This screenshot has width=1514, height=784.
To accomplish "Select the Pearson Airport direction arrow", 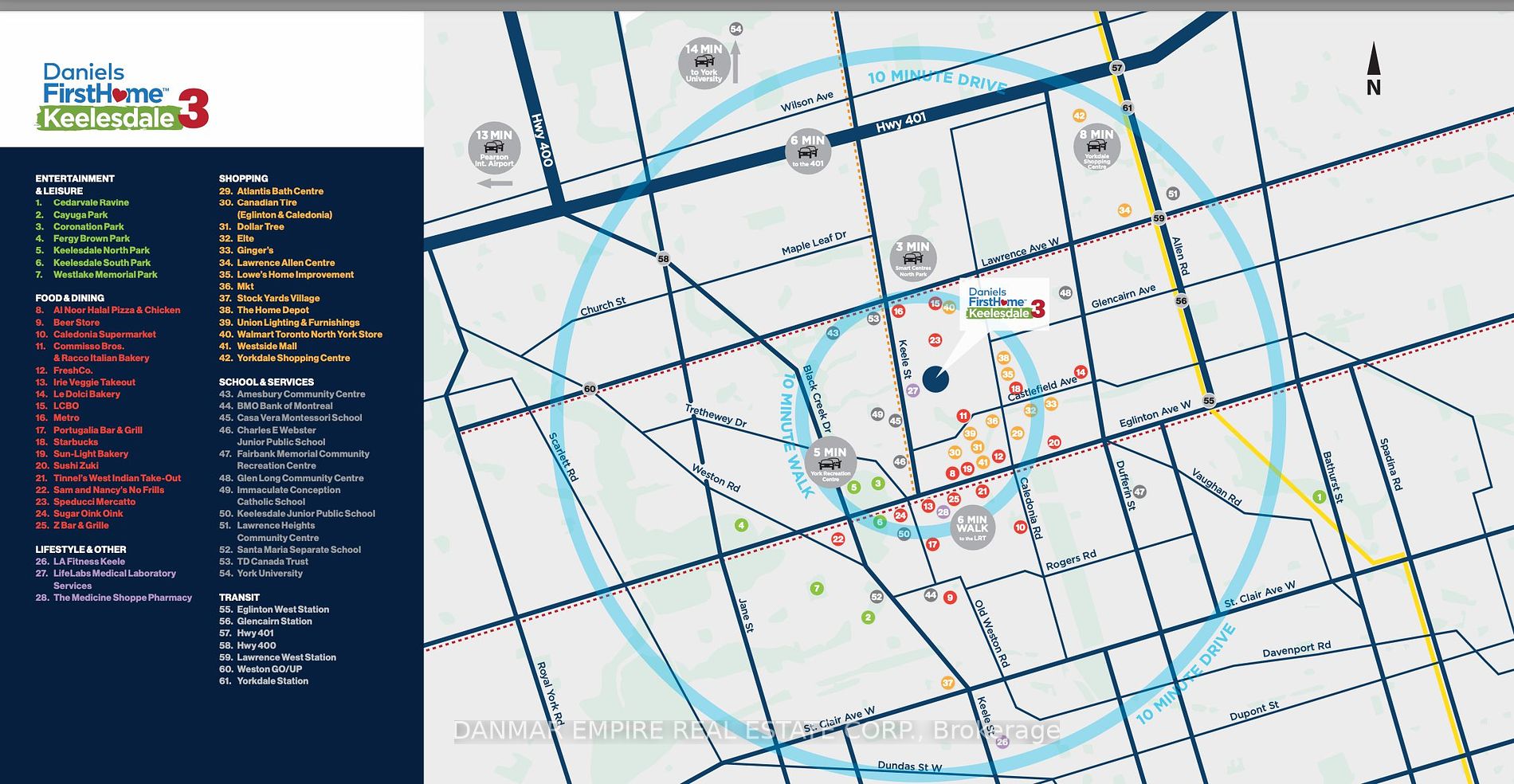I will point(495,183).
